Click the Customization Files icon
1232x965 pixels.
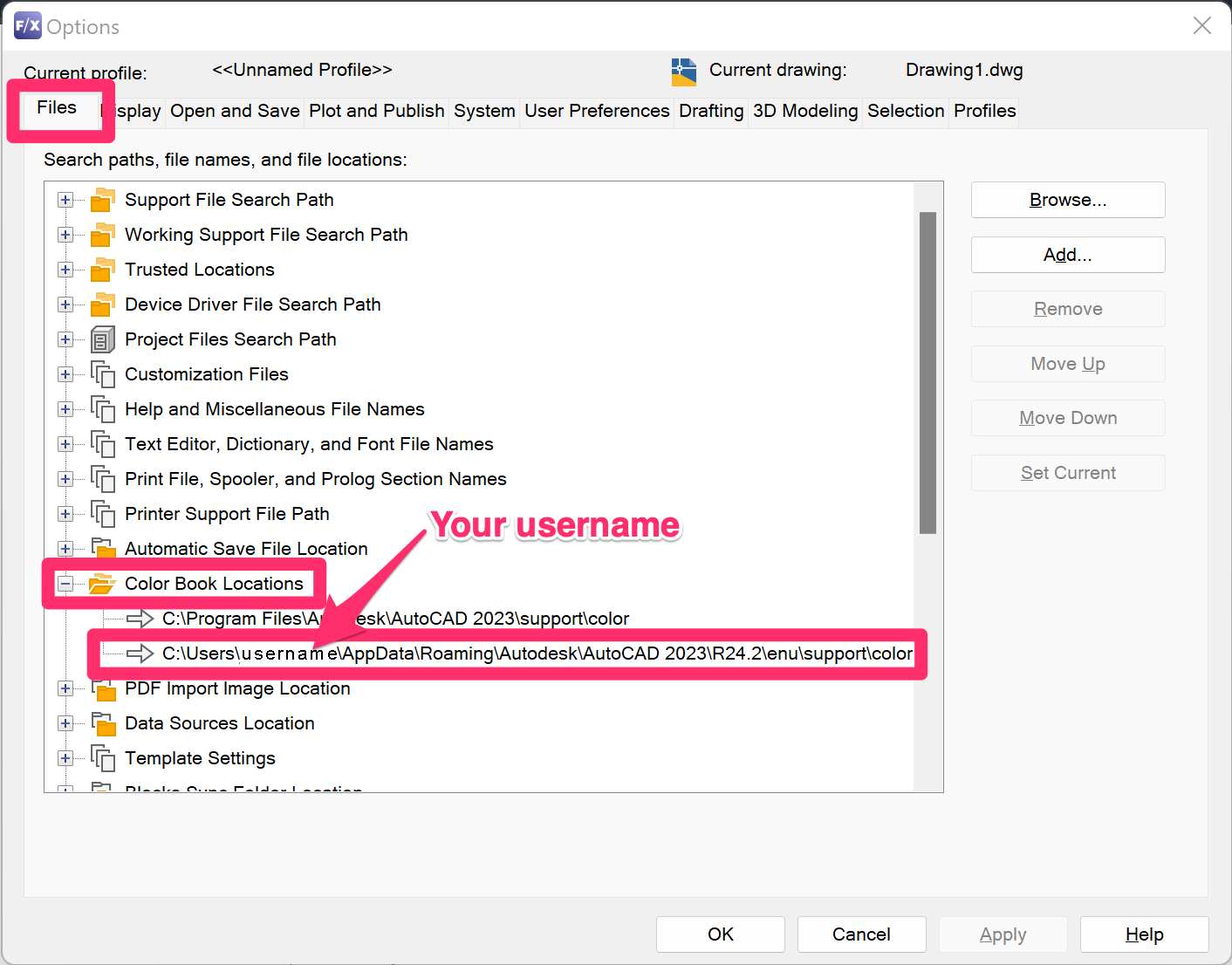click(103, 374)
